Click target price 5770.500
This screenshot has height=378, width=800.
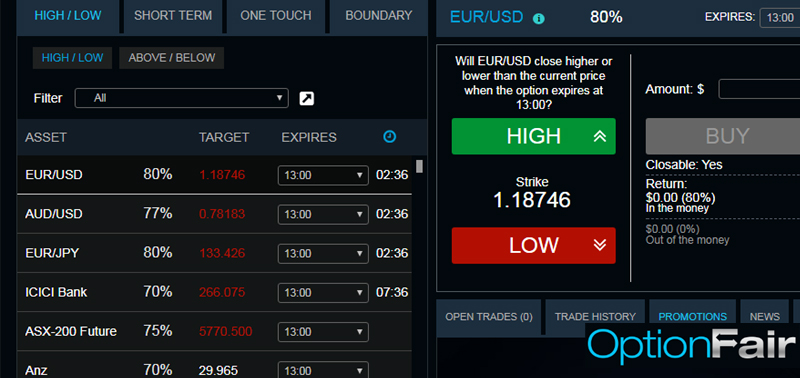pos(226,332)
